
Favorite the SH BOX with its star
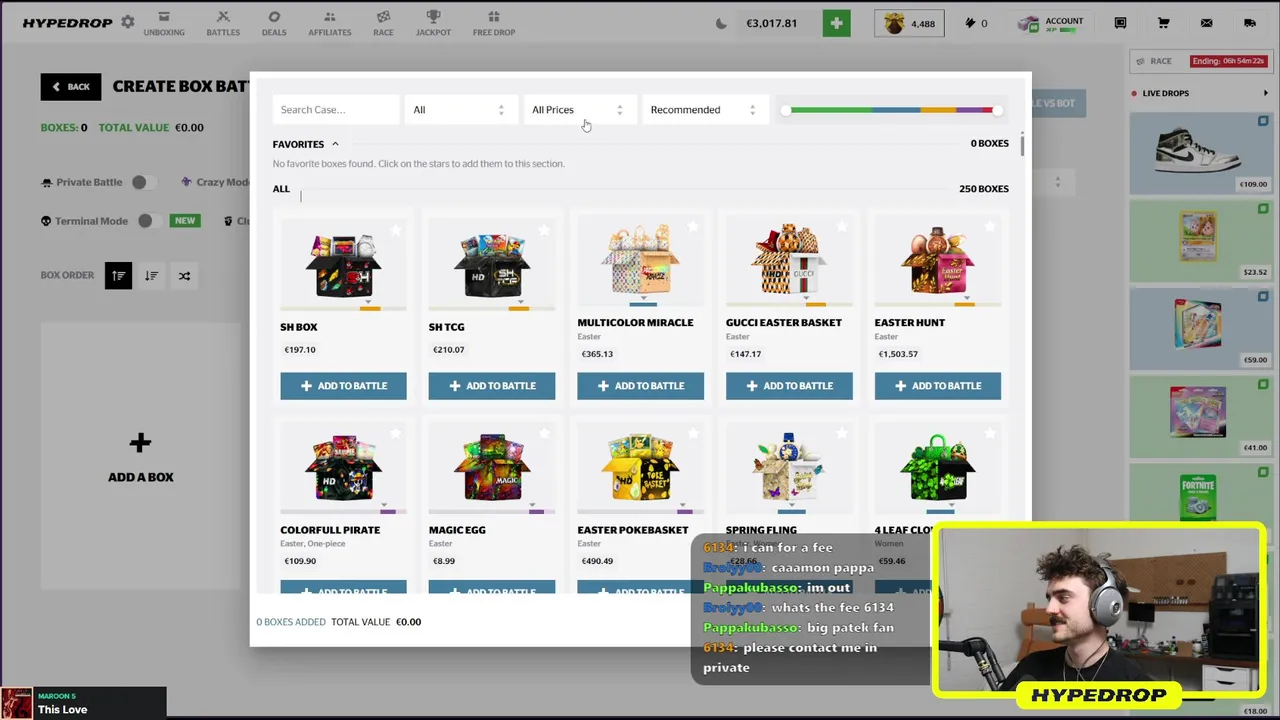pos(396,231)
